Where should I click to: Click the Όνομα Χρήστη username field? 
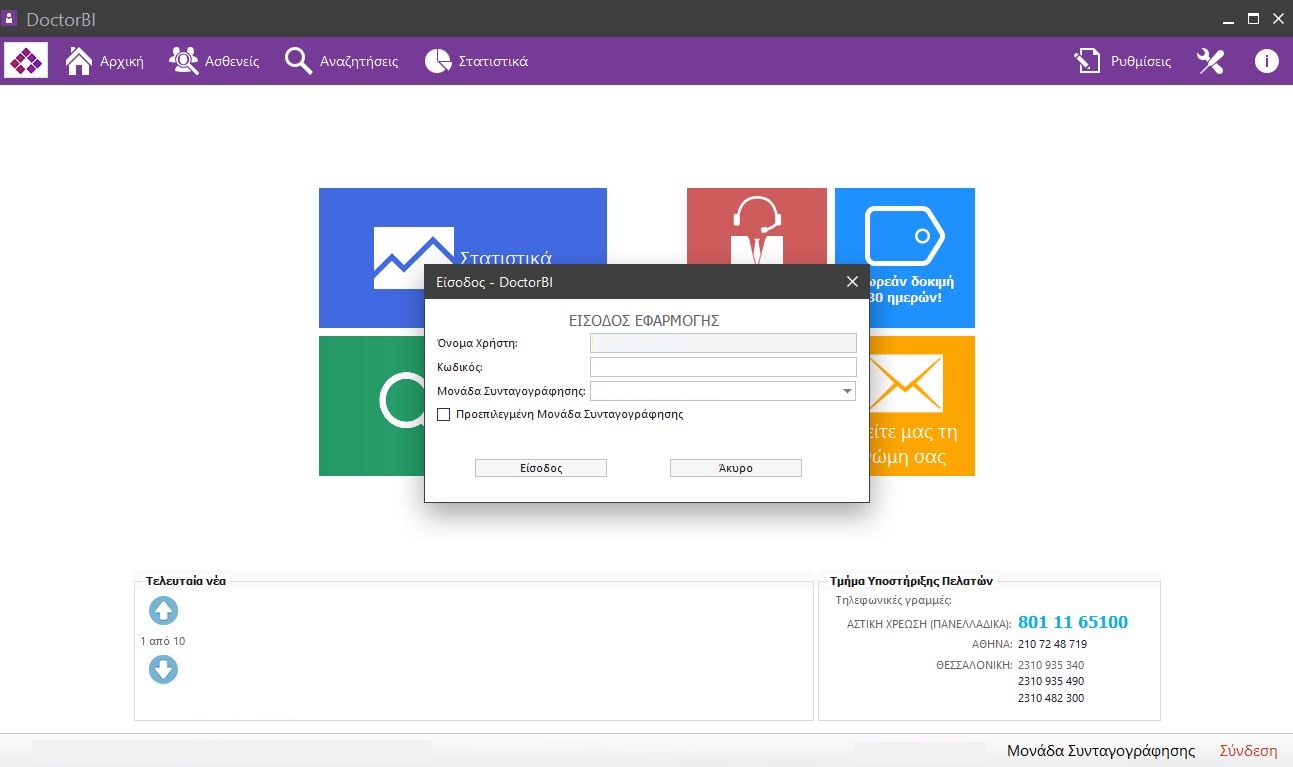pos(723,343)
